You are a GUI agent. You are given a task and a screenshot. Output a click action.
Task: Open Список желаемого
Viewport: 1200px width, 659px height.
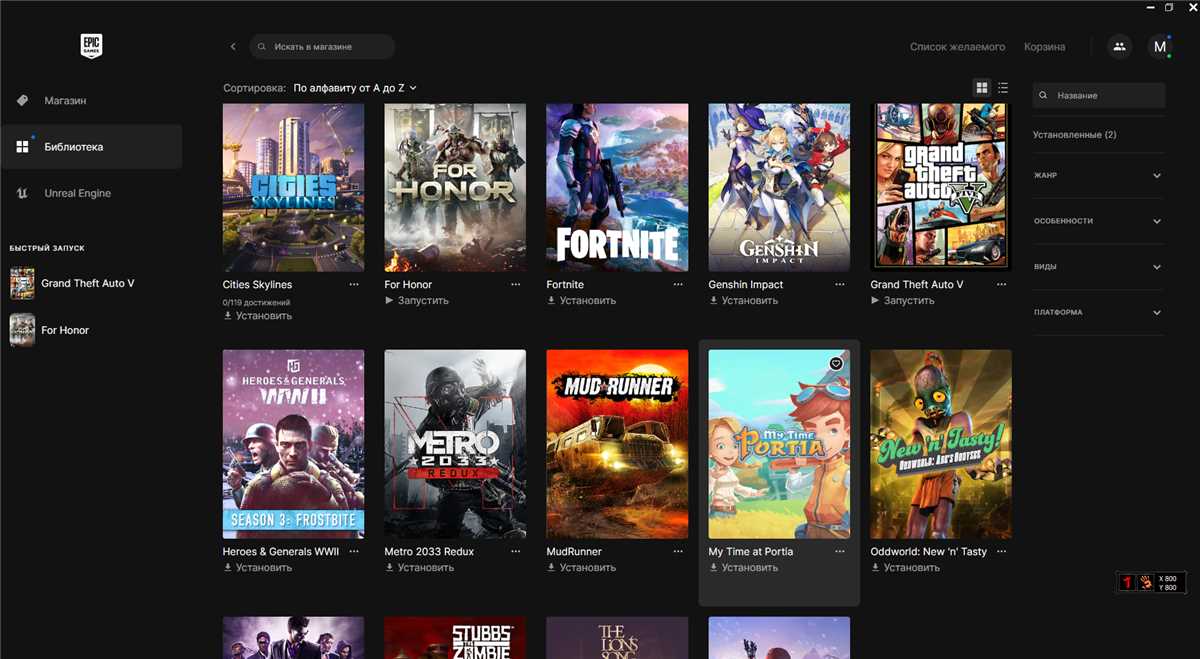[x=957, y=47]
